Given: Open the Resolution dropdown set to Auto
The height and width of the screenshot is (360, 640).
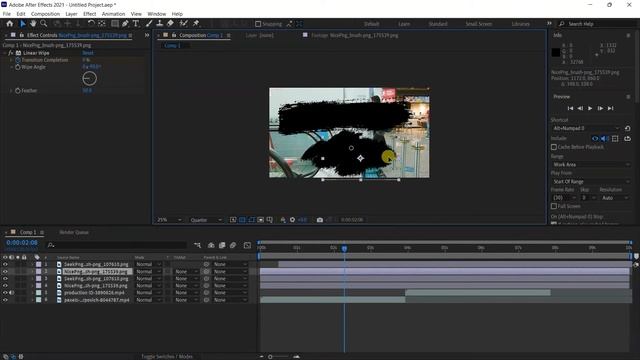Looking at the screenshot, I should coord(614,198).
